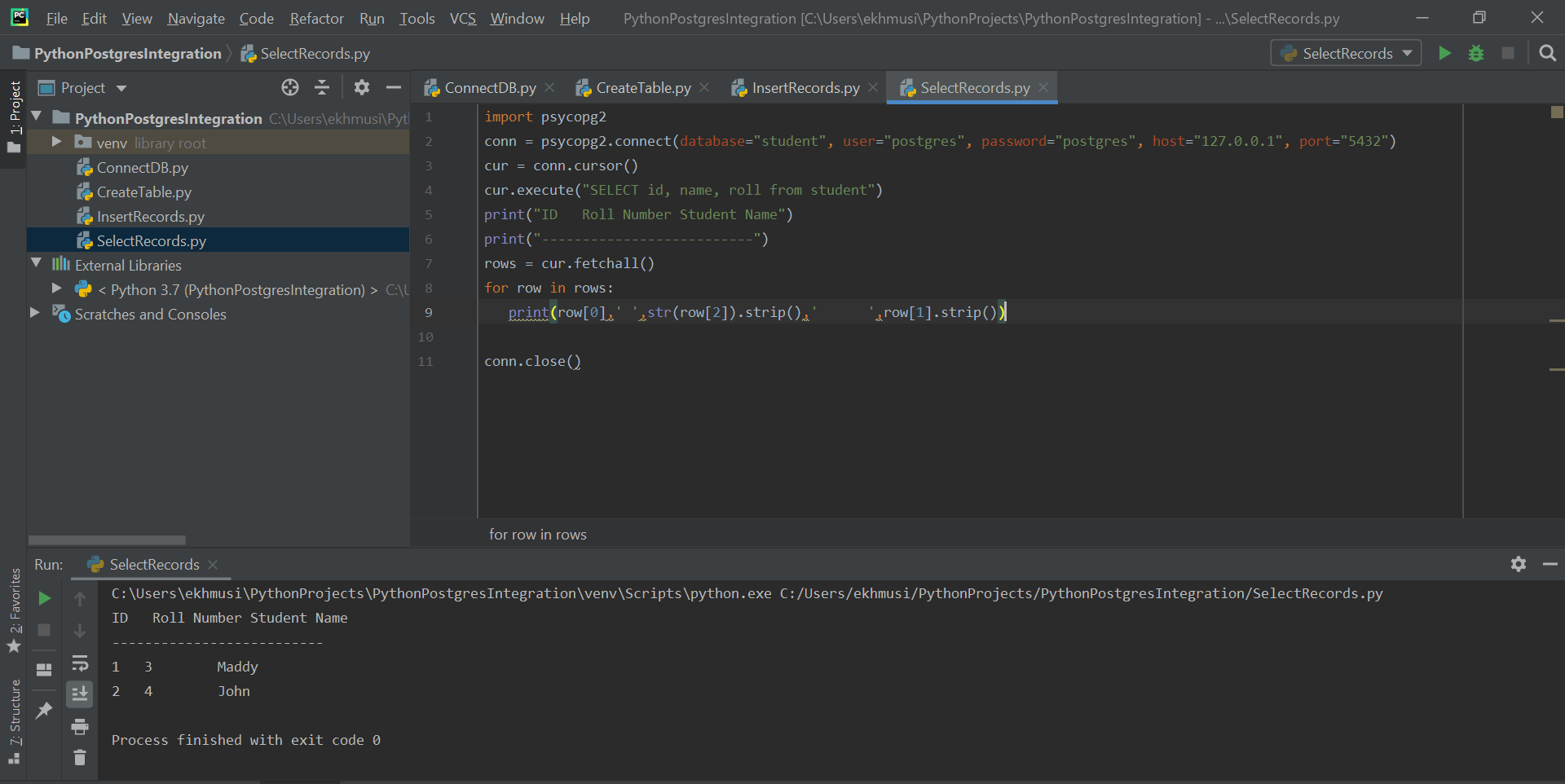Open the Refactor menu
The height and width of the screenshot is (784, 1565).
pos(316,18)
